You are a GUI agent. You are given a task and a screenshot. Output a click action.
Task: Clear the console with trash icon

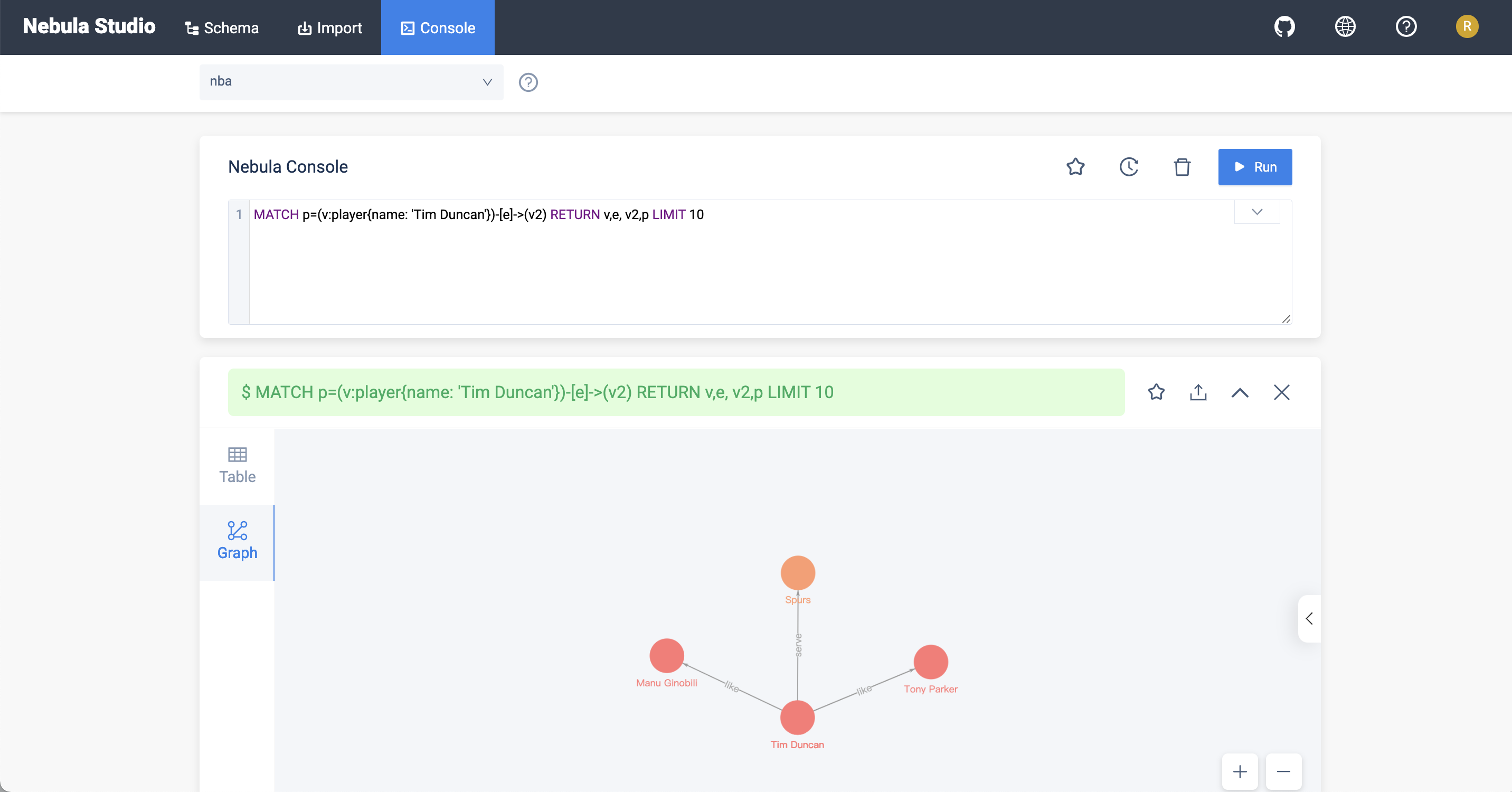tap(1182, 167)
